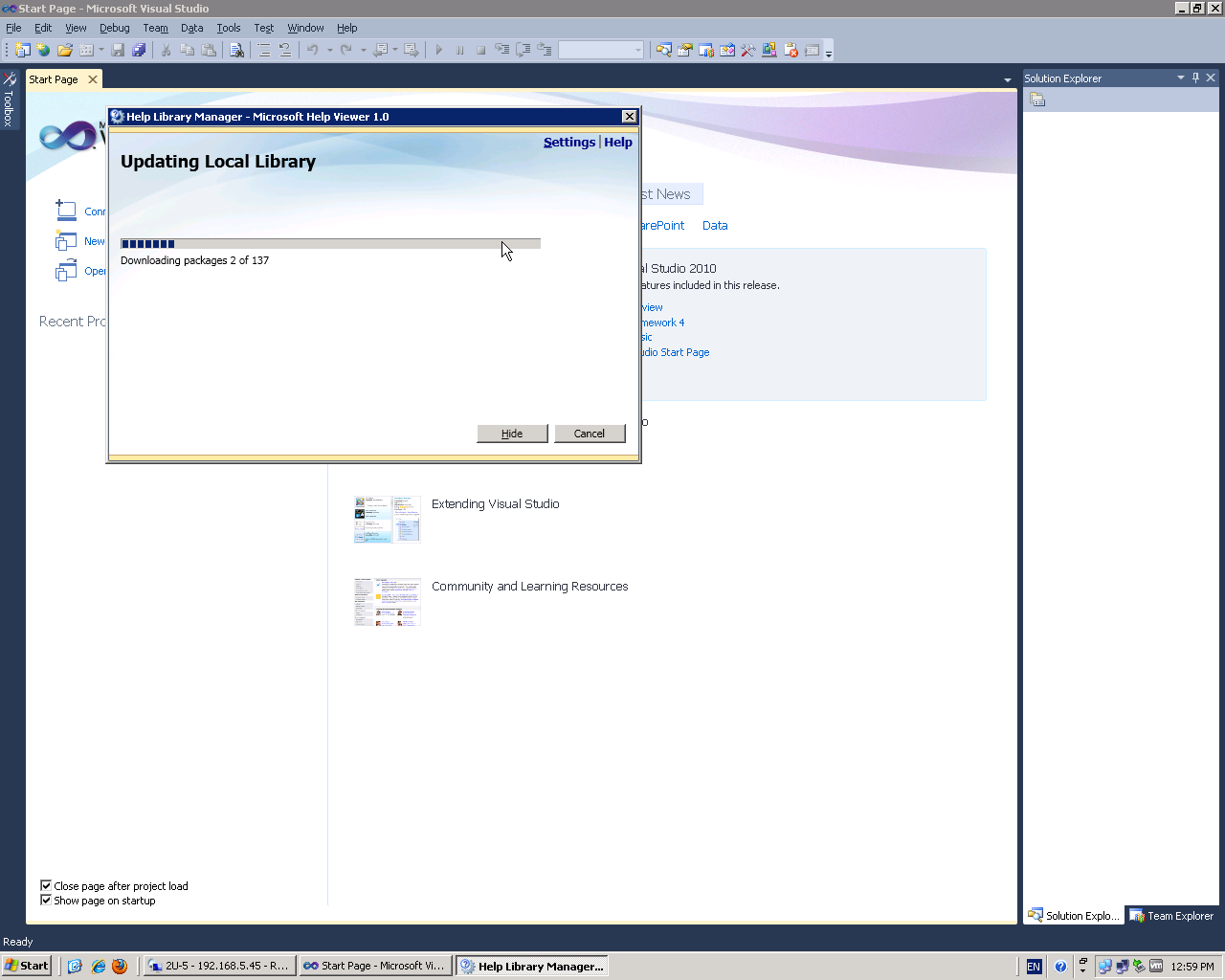
Task: Toggle Close page after project load checkbox
Action: pos(46,886)
